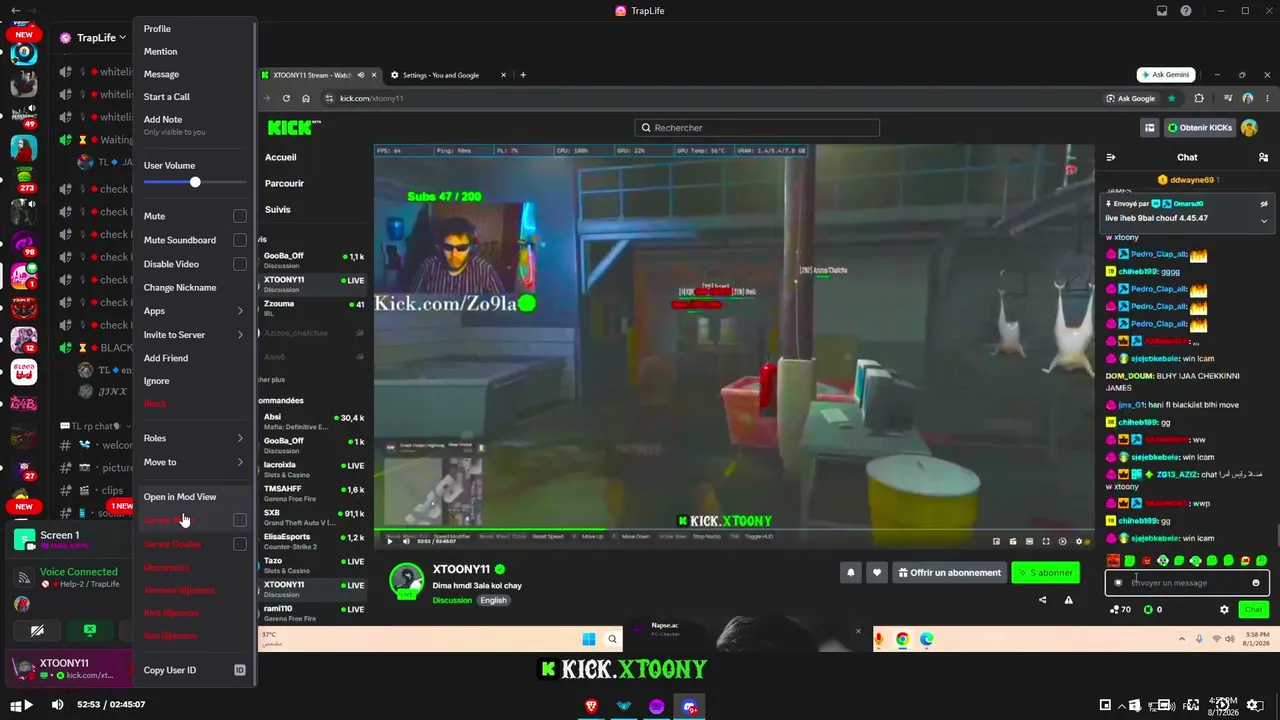Expand the Apps submenu

(195, 311)
